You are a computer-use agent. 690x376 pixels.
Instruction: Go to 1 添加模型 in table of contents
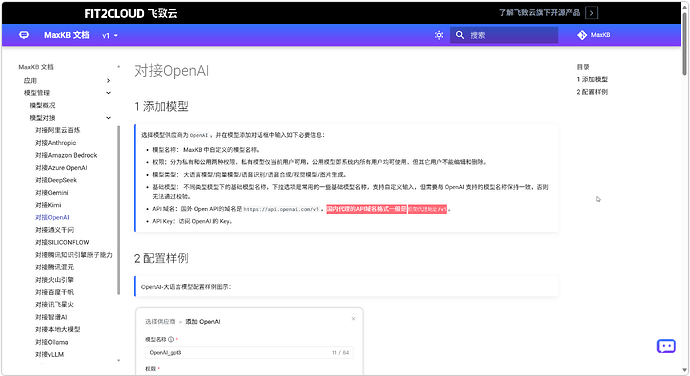tap(592, 79)
